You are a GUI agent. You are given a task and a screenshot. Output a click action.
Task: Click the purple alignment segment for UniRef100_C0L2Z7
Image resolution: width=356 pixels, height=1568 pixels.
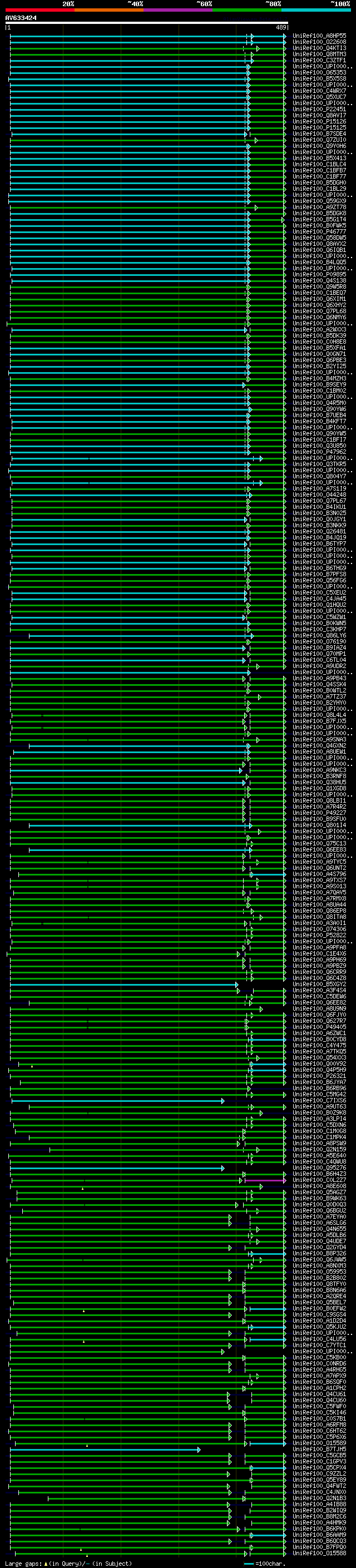(264, 1180)
